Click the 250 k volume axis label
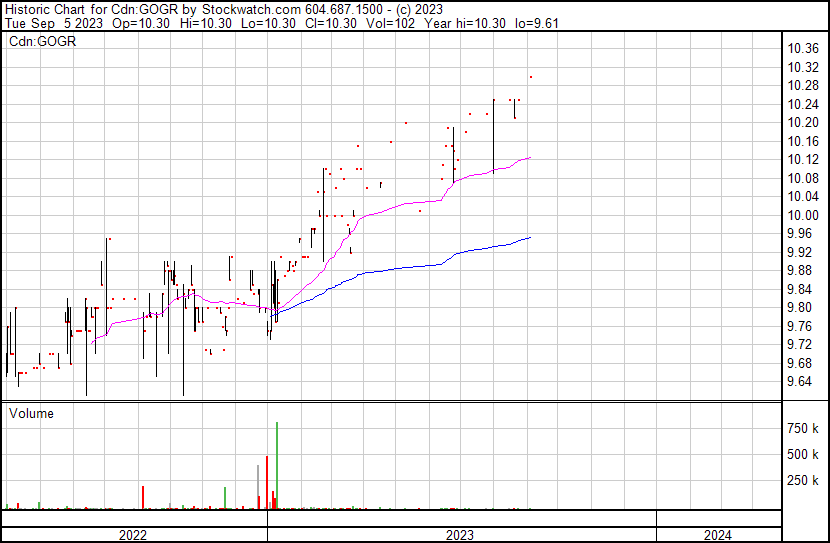830x543 pixels. (x=804, y=480)
